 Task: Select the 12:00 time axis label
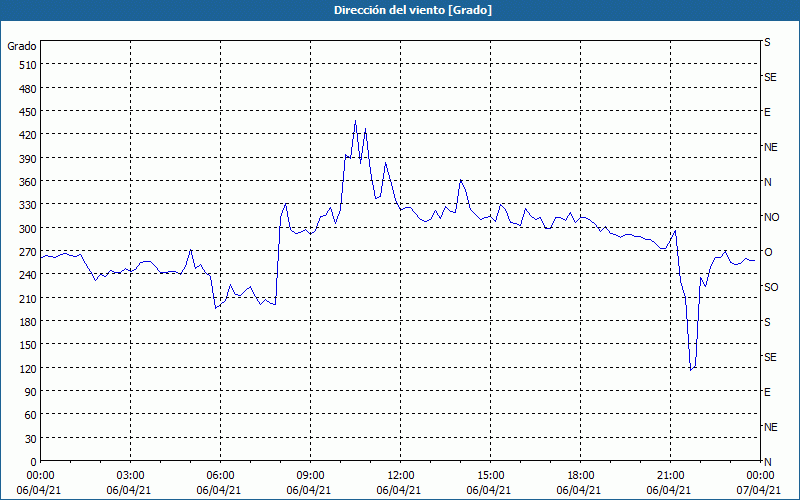coord(401,476)
